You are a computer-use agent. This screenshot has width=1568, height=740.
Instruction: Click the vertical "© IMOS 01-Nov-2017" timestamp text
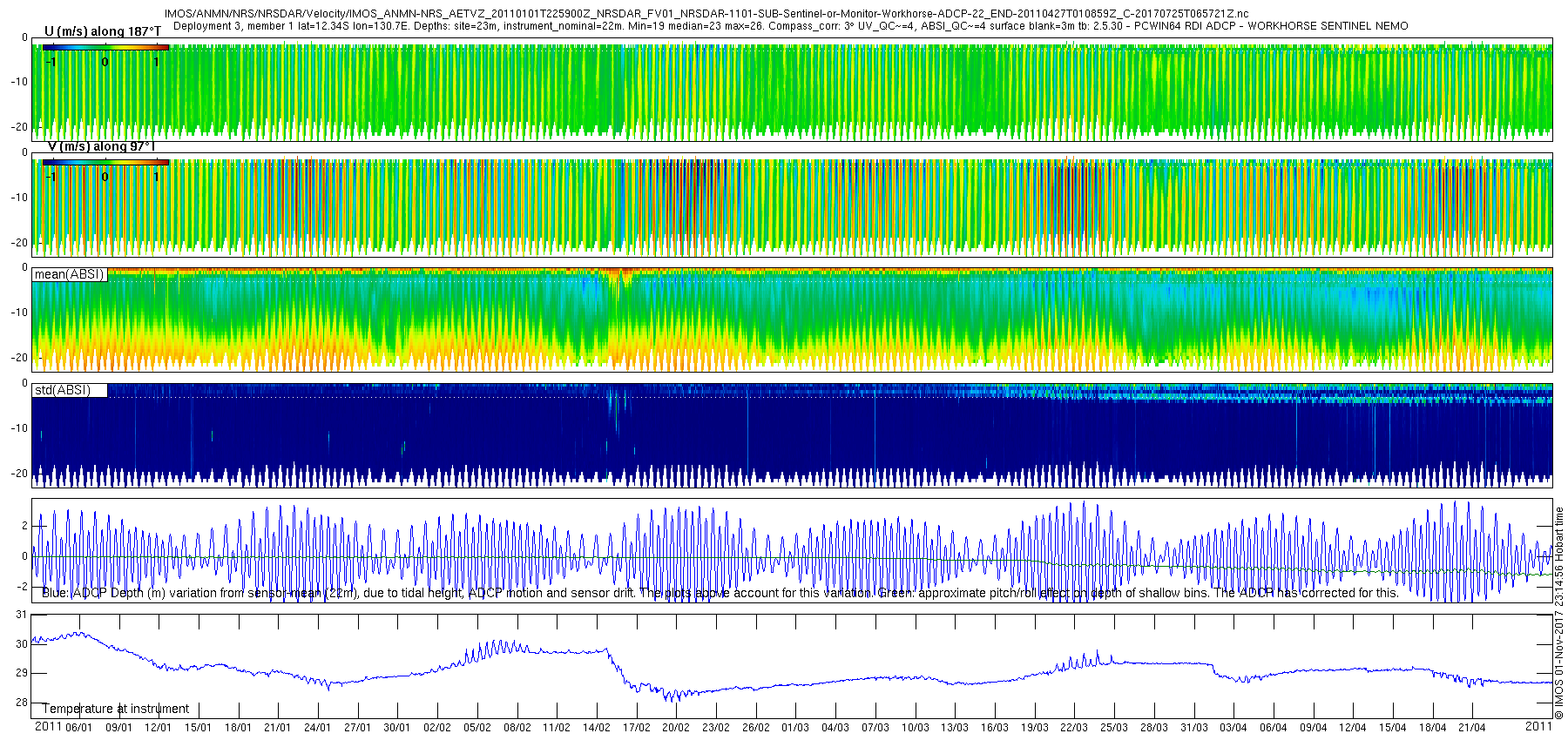[x=1559, y=613]
